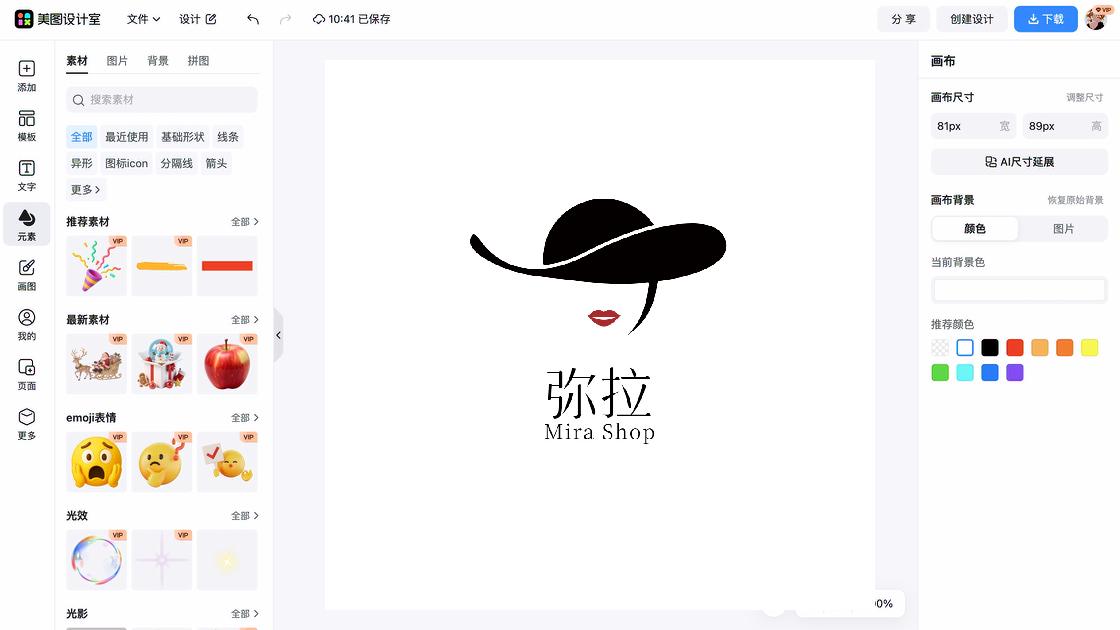
Task: Switch to the 拼图 tab
Action: [199, 61]
